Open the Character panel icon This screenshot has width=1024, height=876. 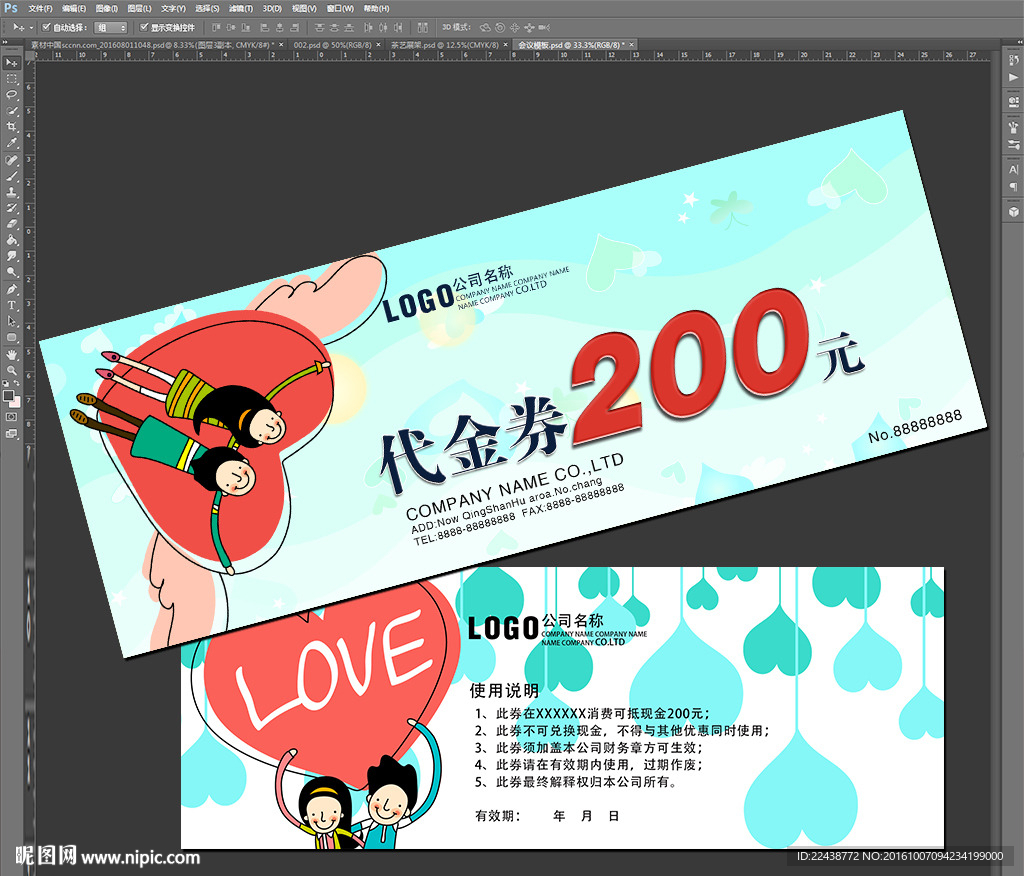pos(1013,170)
